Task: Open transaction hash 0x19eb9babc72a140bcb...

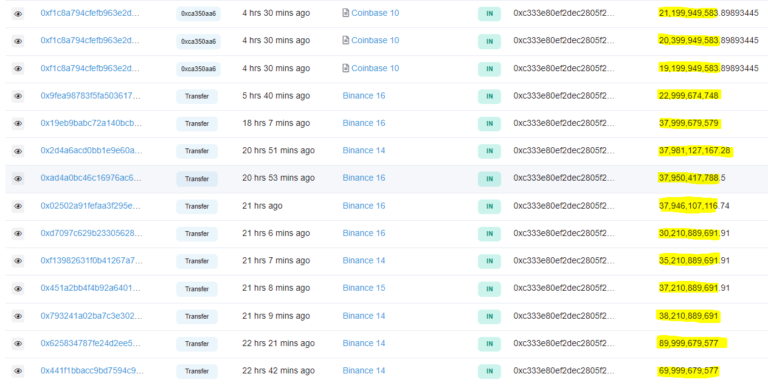Action: pyautogui.click(x=91, y=123)
